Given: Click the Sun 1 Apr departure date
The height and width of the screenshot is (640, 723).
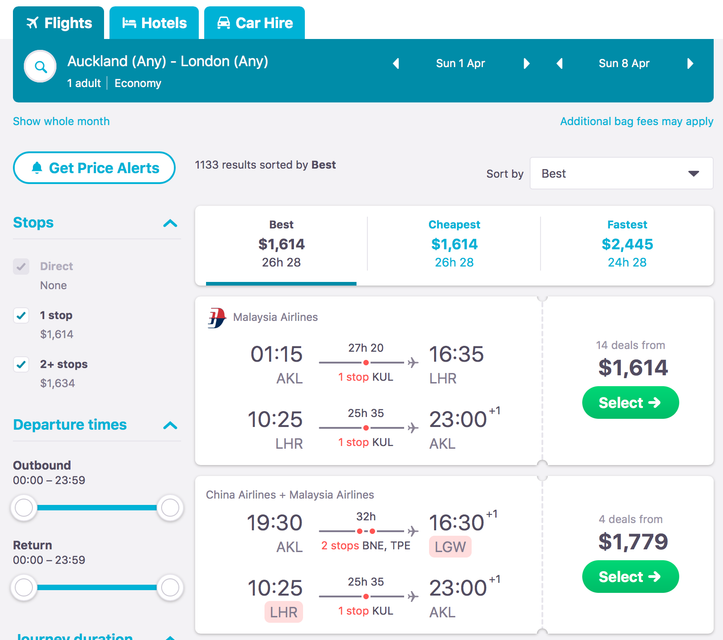Looking at the screenshot, I should pyautogui.click(x=460, y=64).
